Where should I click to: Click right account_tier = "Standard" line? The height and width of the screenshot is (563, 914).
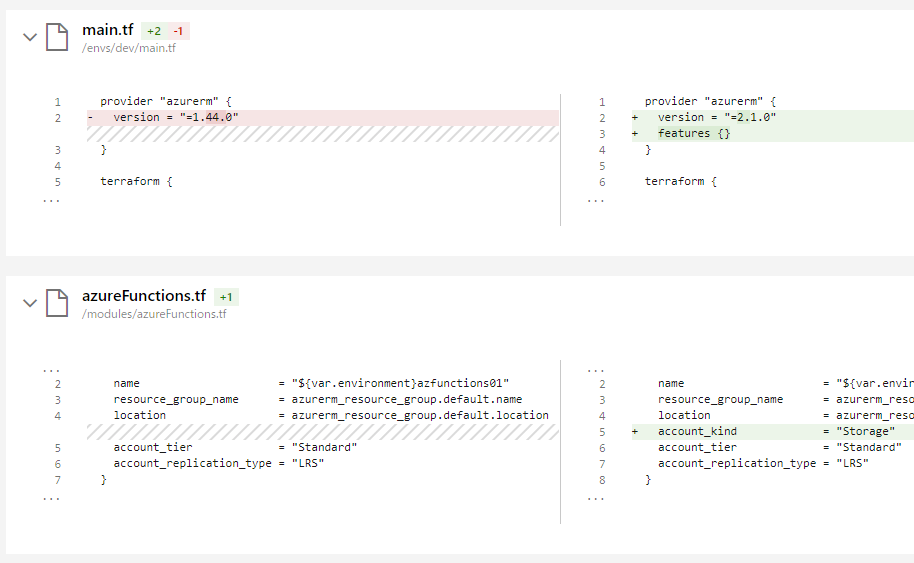779,448
